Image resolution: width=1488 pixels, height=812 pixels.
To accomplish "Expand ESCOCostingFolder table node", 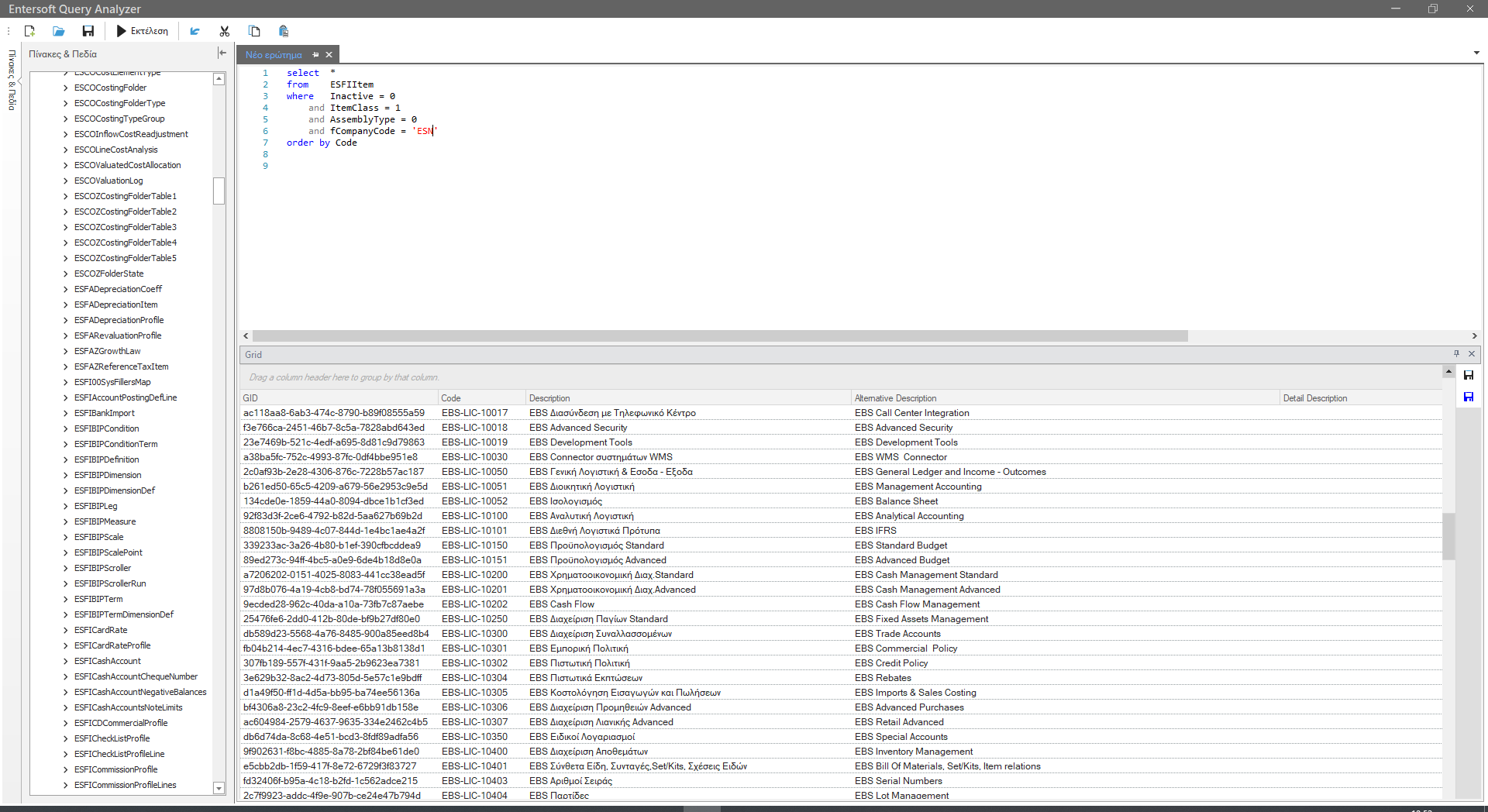I will (65, 88).
